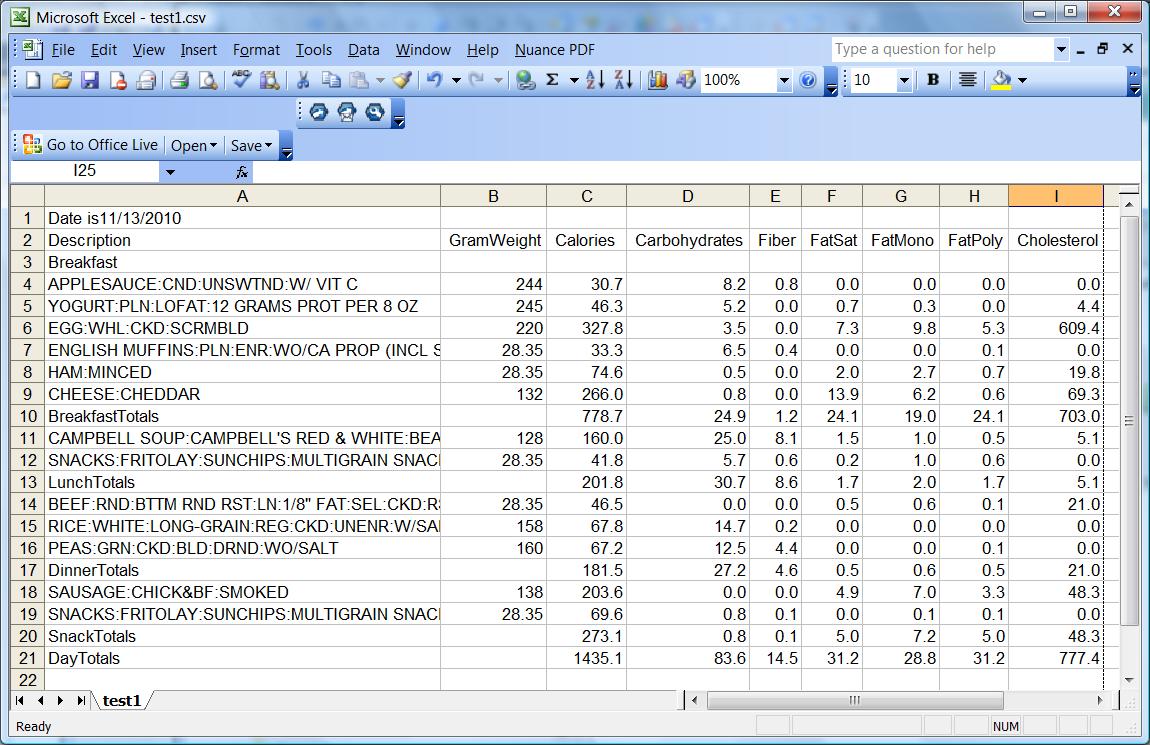
Task: Select the Cholesterol header cell
Action: pos(1056,240)
